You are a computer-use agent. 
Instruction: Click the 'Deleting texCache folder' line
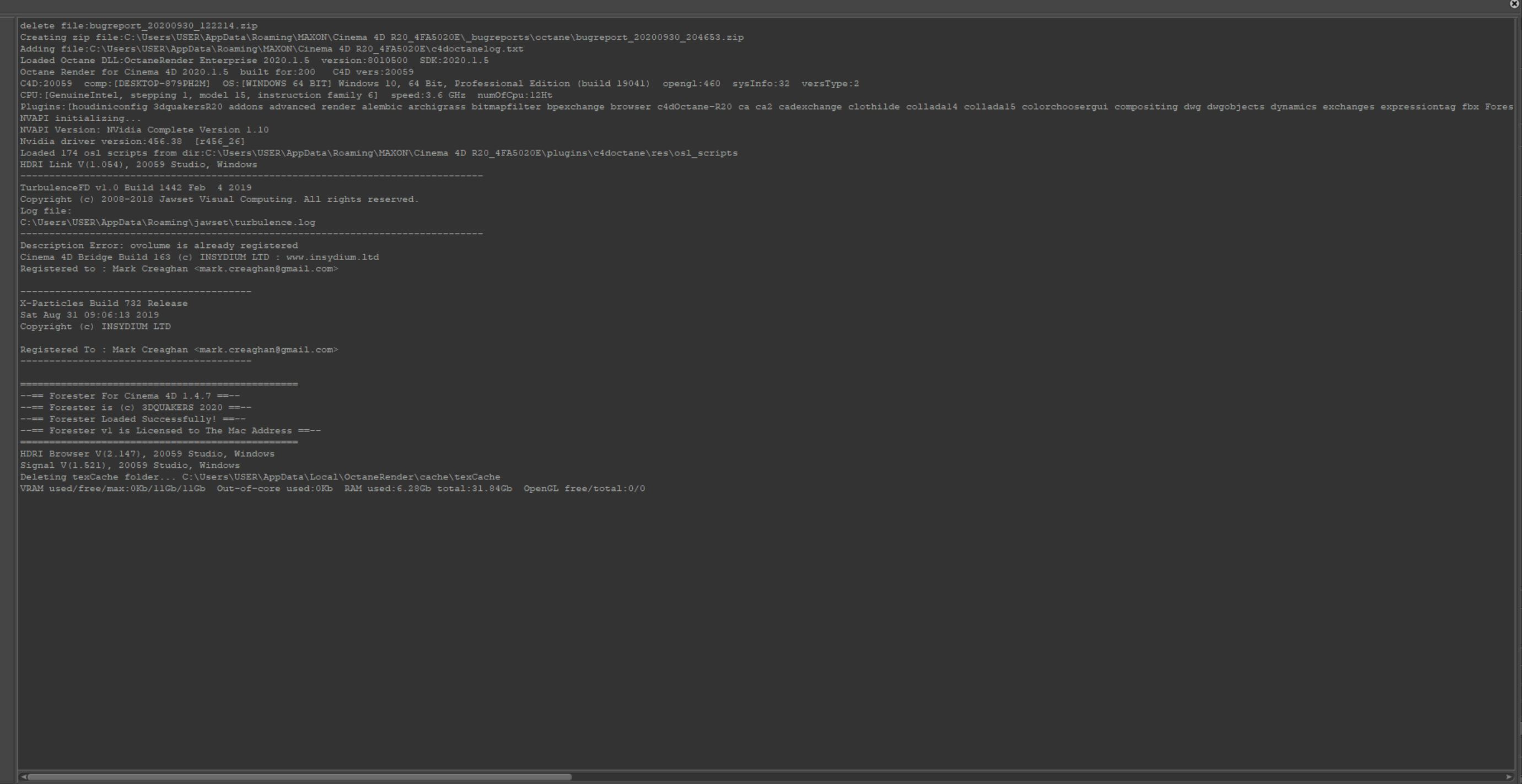(260, 477)
